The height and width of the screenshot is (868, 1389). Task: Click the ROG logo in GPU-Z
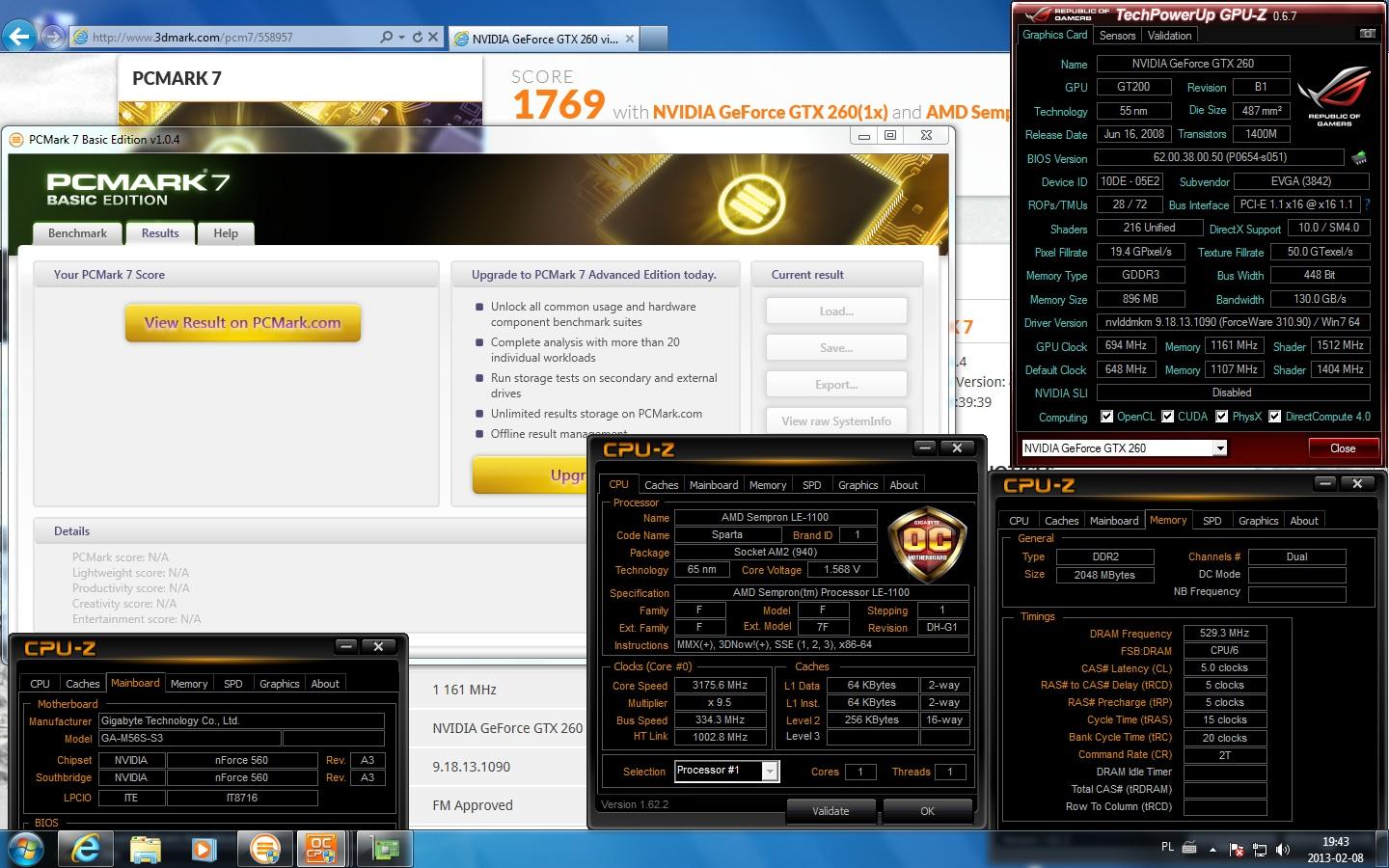(1334, 96)
